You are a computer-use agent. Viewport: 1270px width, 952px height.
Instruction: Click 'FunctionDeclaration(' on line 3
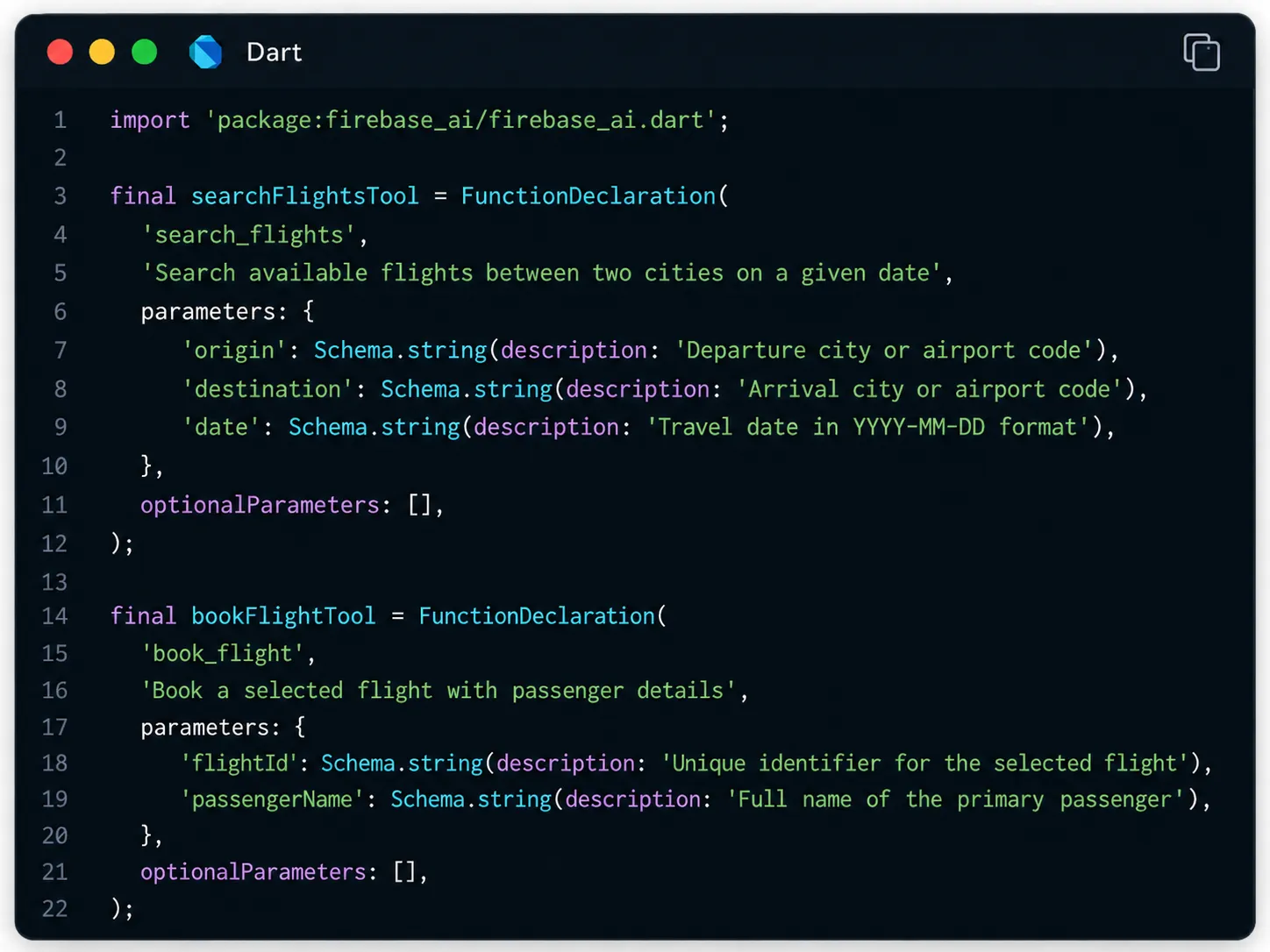(x=595, y=195)
